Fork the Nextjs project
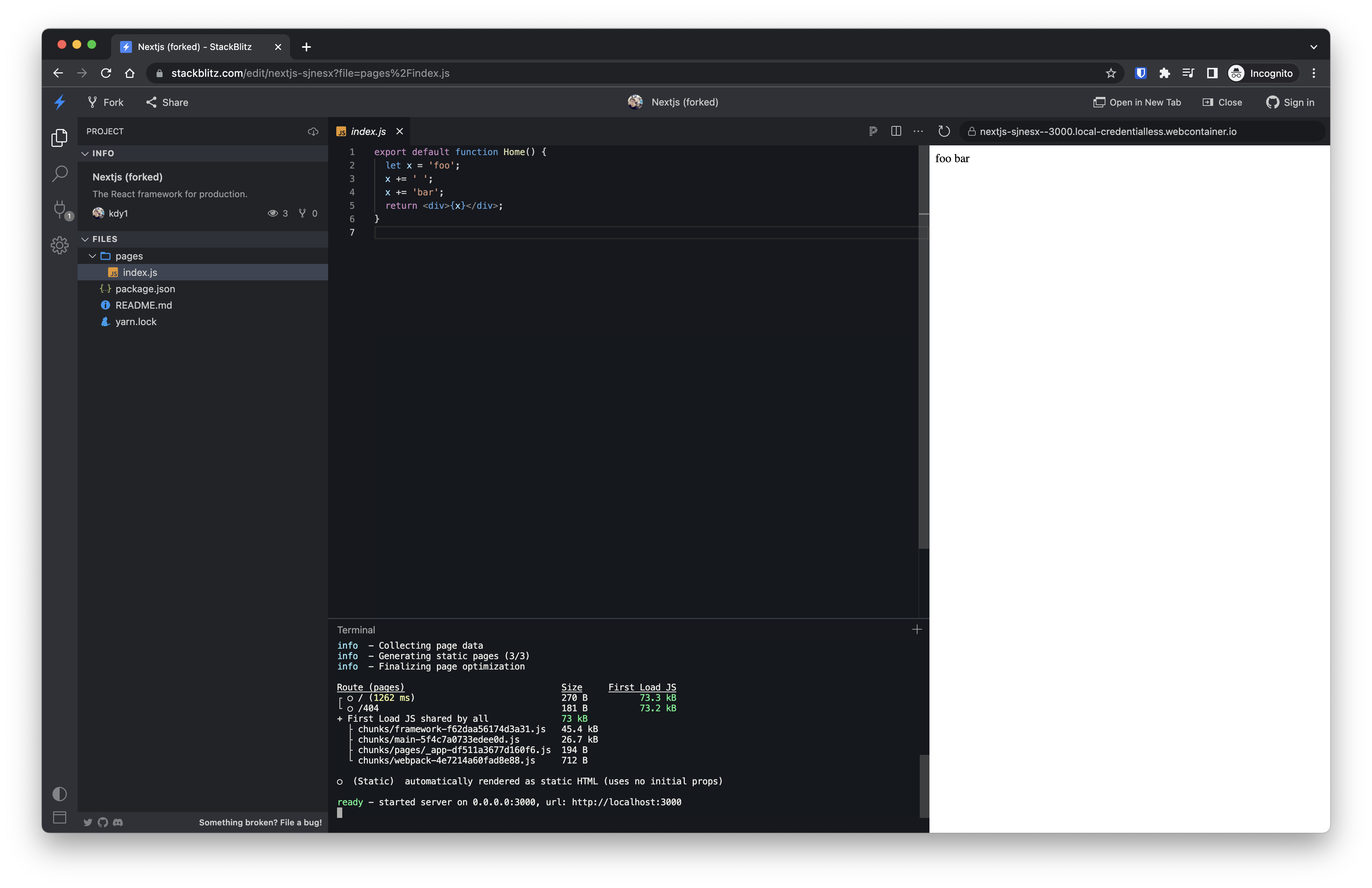 (x=105, y=102)
